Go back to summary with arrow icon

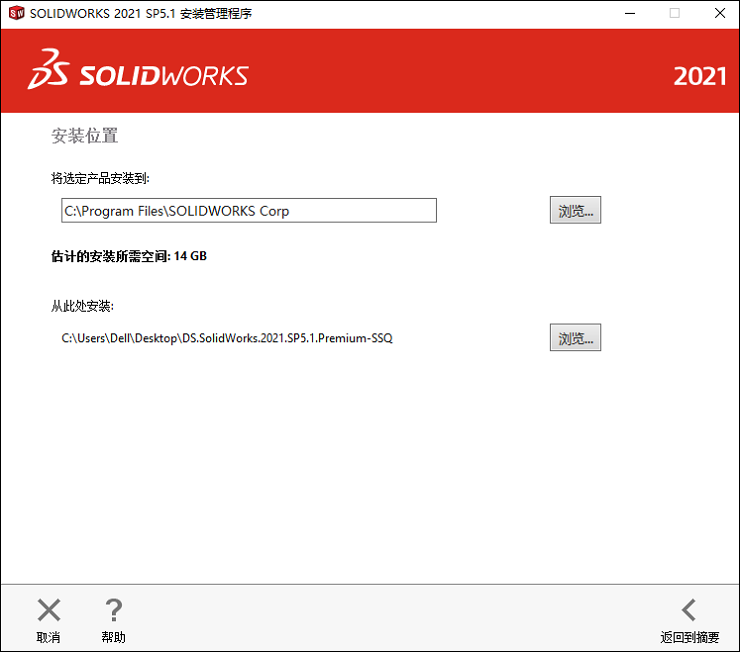pos(689,610)
